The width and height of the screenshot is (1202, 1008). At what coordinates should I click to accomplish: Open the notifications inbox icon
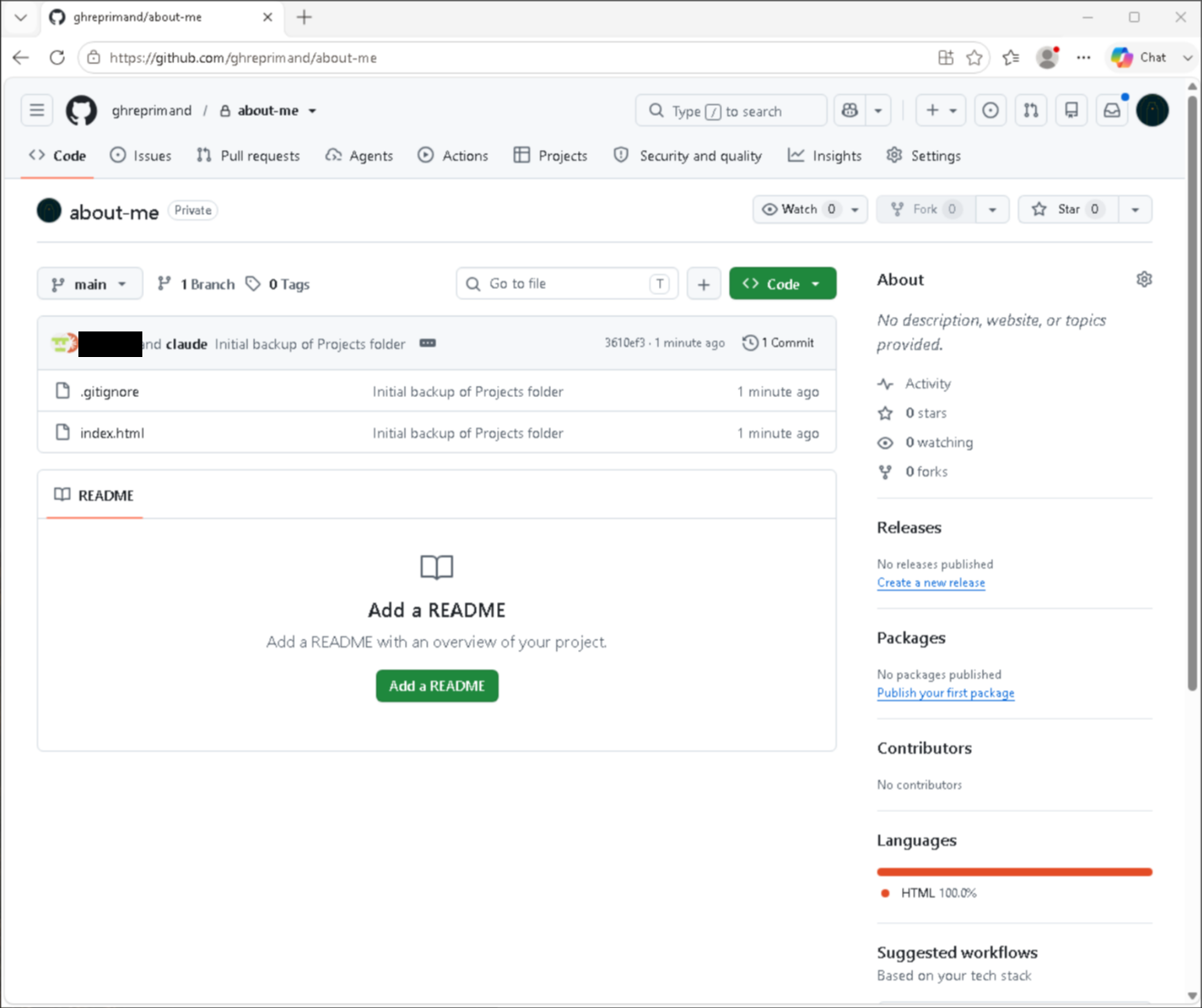pos(1112,110)
